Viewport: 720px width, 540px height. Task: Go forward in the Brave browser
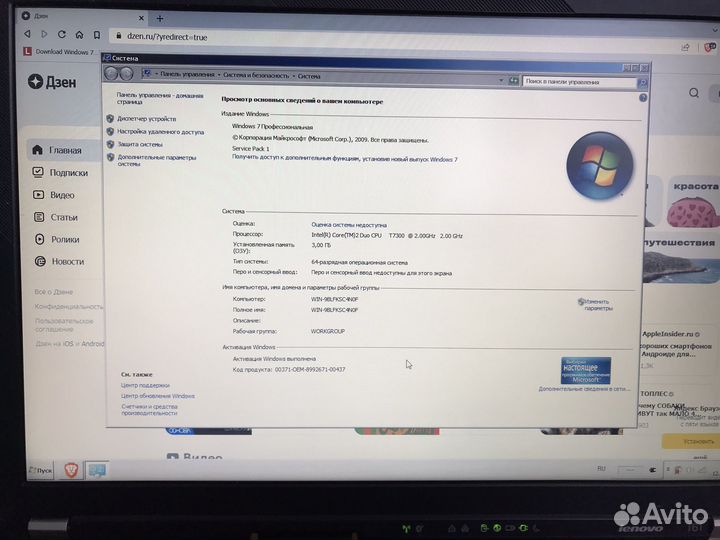tap(44, 34)
